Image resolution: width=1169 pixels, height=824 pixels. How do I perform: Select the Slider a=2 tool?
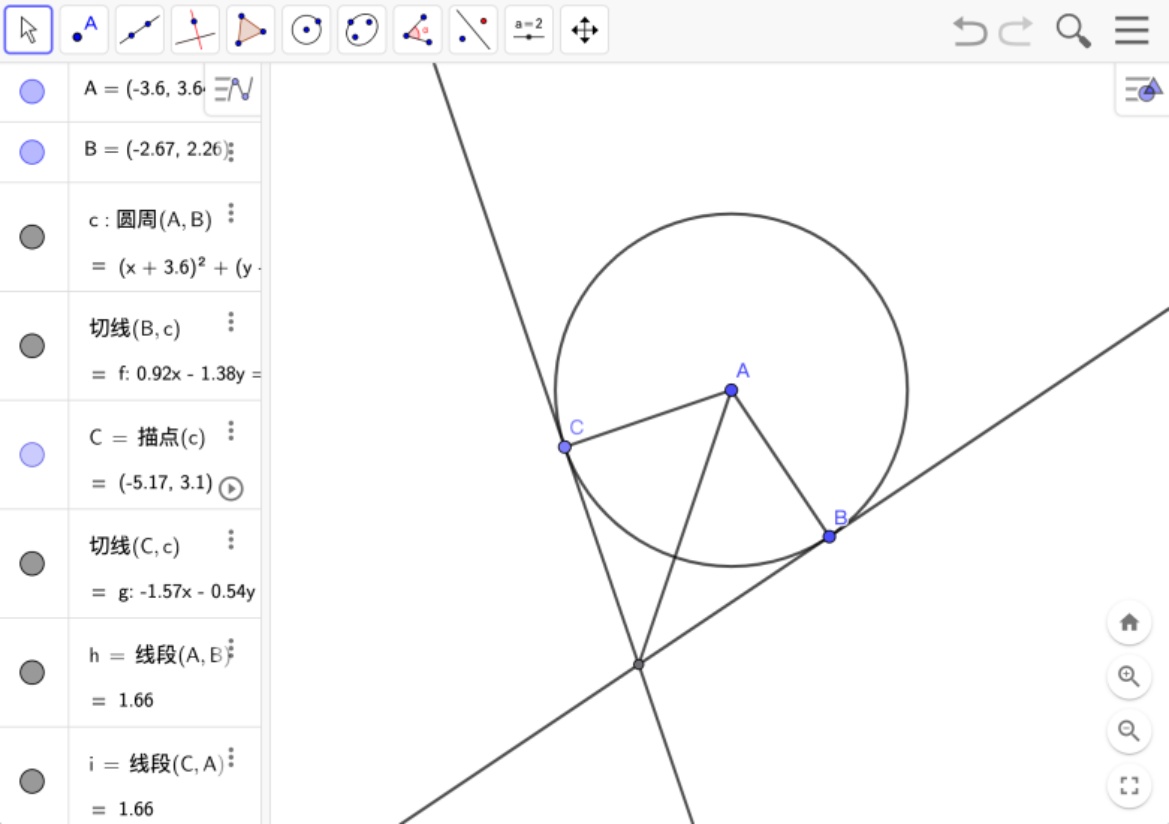(528, 31)
